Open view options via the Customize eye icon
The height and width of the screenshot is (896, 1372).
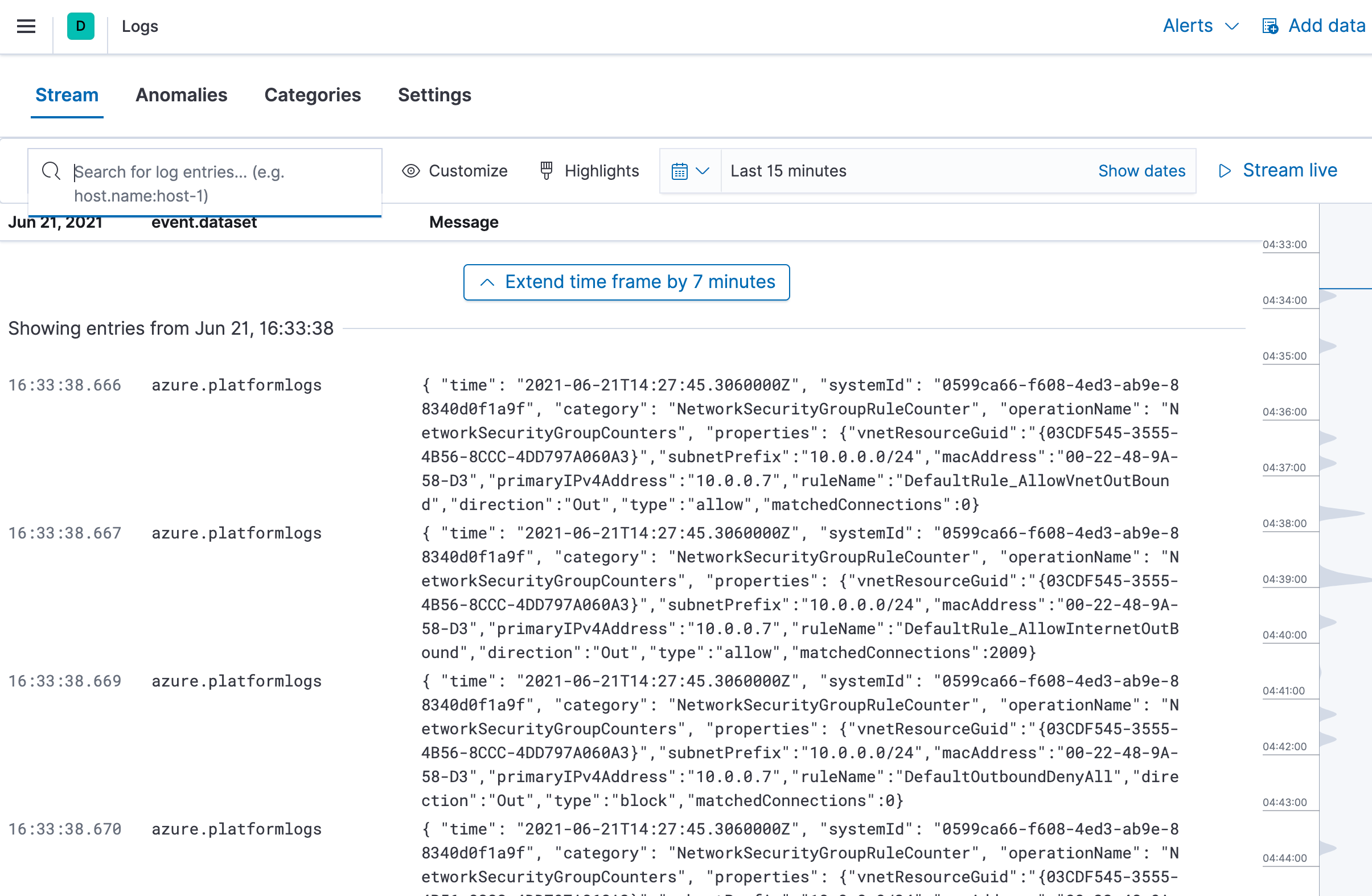(410, 171)
